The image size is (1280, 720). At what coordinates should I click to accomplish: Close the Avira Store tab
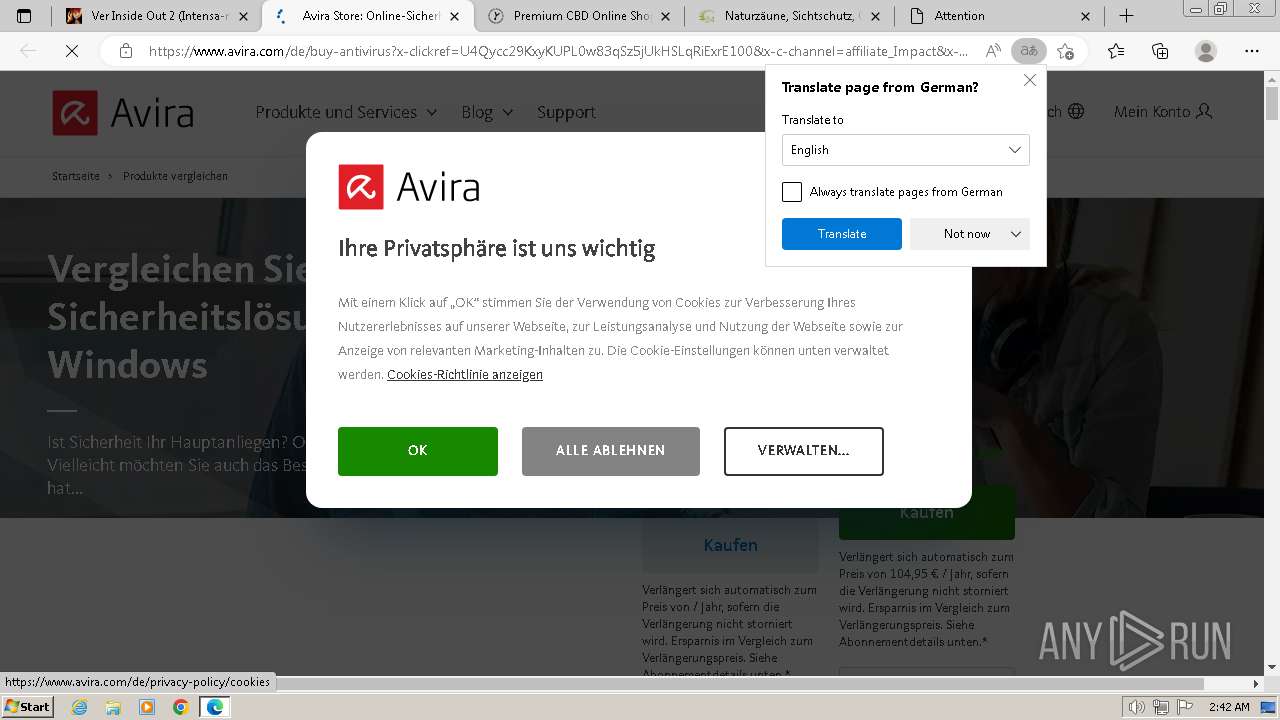point(455,16)
